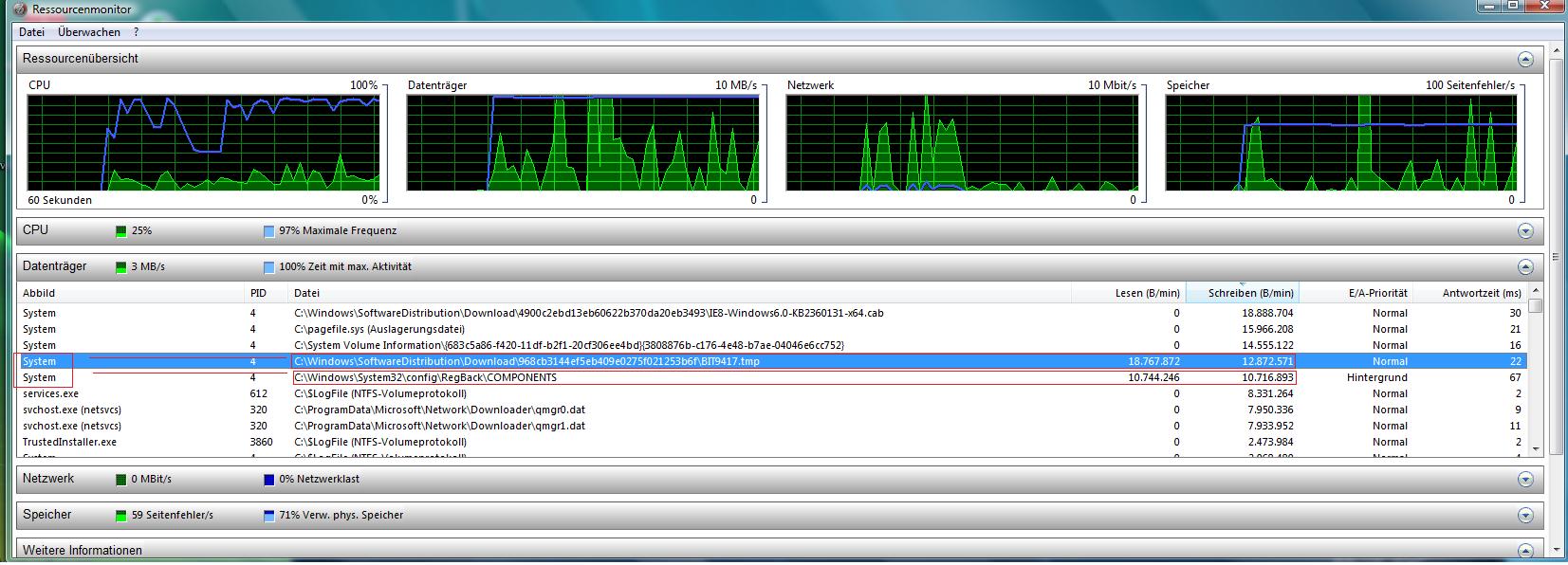This screenshot has height=565, width=1568.
Task: Click the write value 18.888.704
Action: pyautogui.click(x=1267, y=313)
